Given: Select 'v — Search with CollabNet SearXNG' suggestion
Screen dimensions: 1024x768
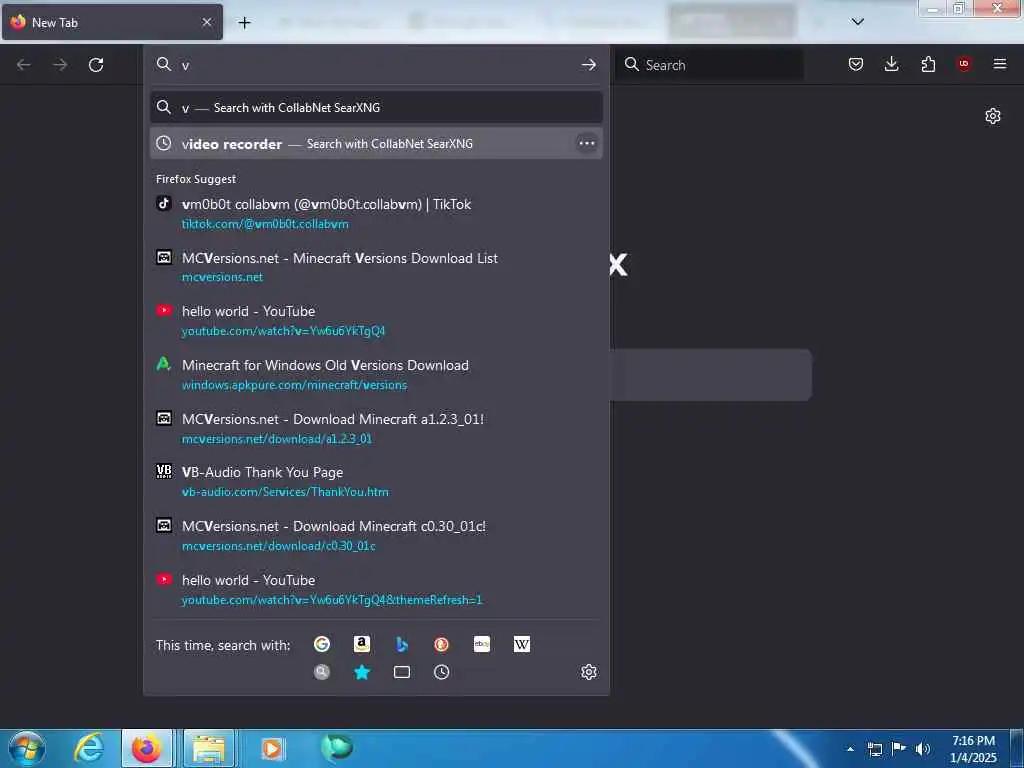Looking at the screenshot, I should click(x=376, y=107).
